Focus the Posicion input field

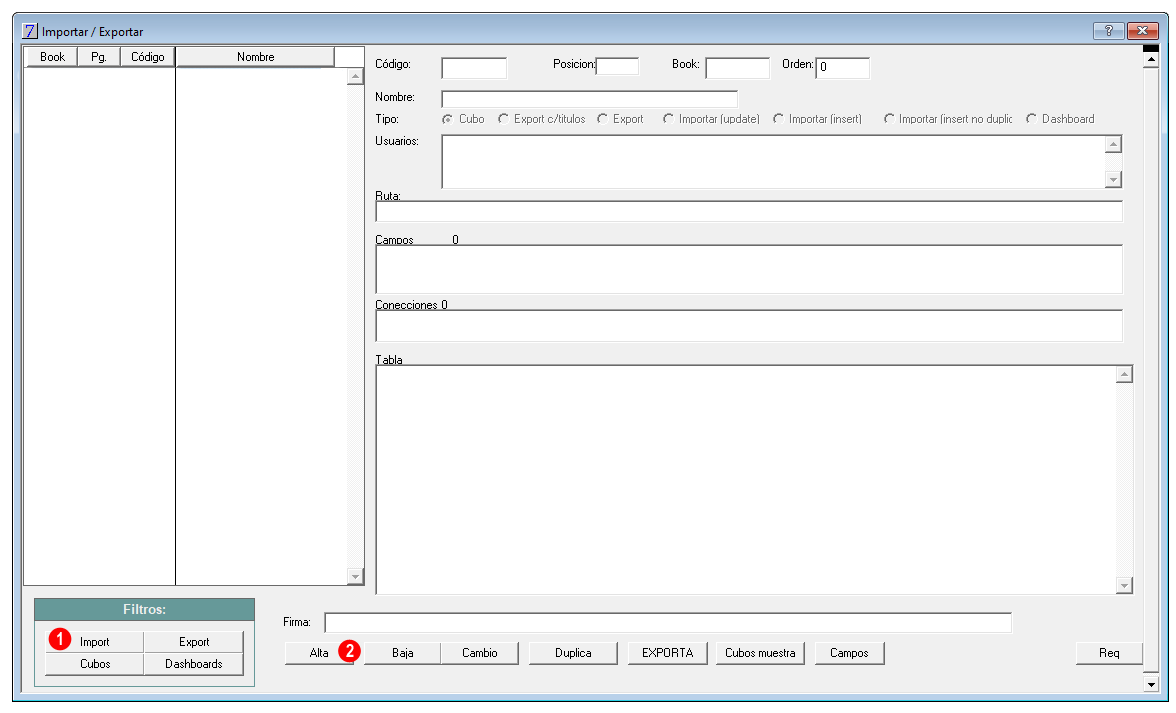coord(617,66)
